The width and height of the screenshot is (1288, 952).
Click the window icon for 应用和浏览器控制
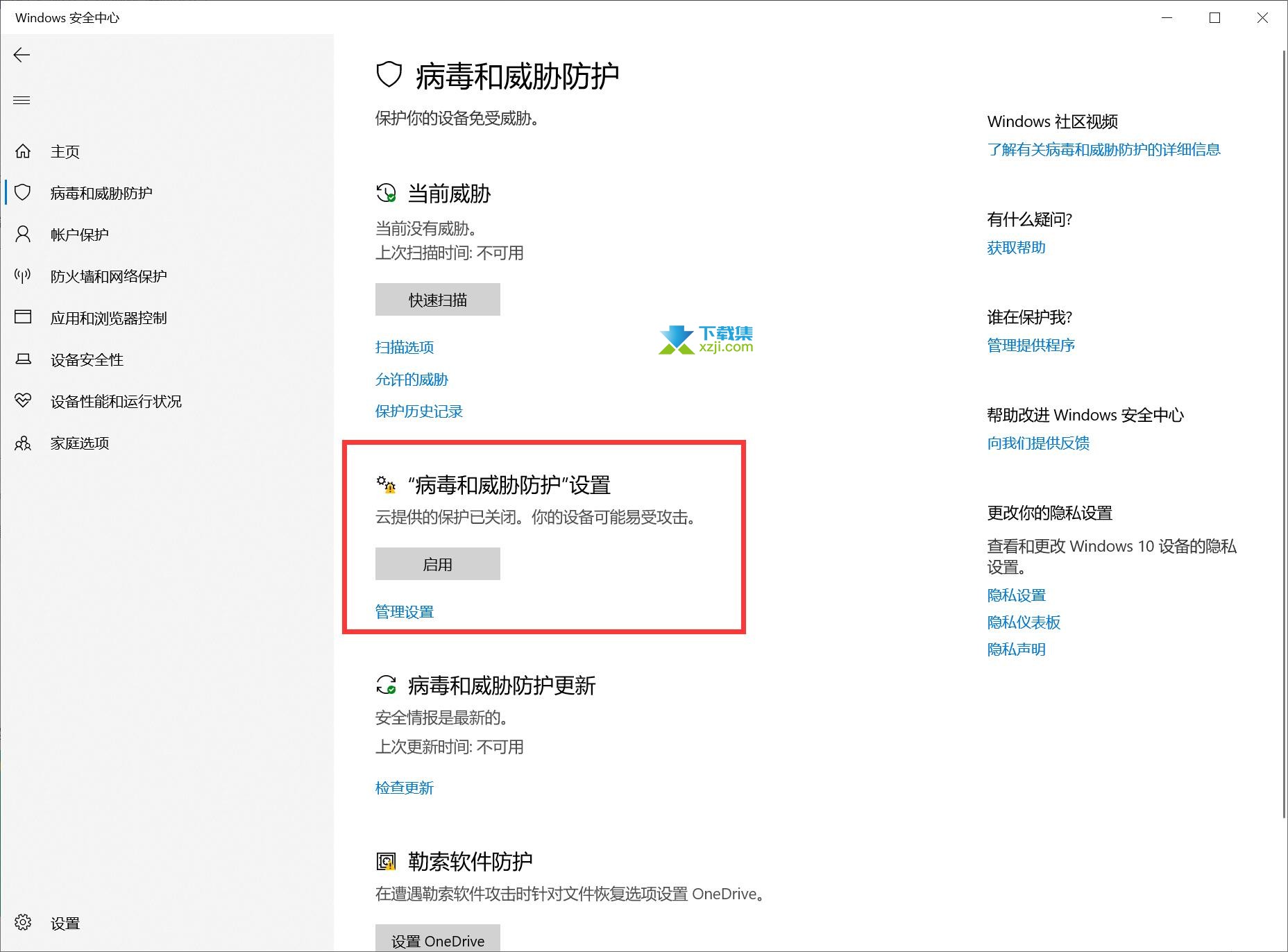coord(23,317)
